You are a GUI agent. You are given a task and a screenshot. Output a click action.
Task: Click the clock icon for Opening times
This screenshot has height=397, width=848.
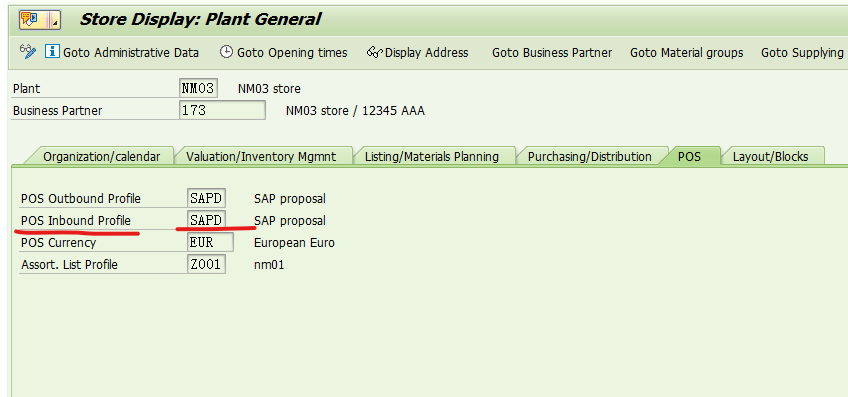point(226,52)
